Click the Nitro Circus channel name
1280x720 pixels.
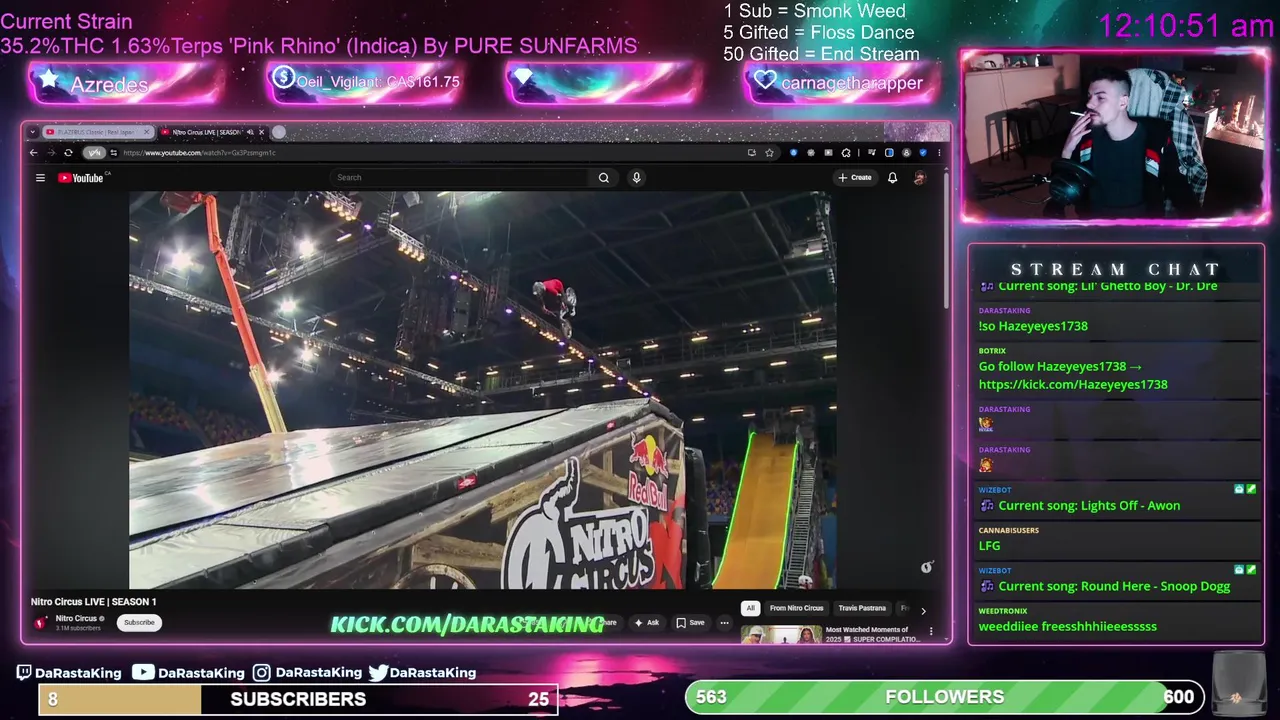pyautogui.click(x=76, y=619)
